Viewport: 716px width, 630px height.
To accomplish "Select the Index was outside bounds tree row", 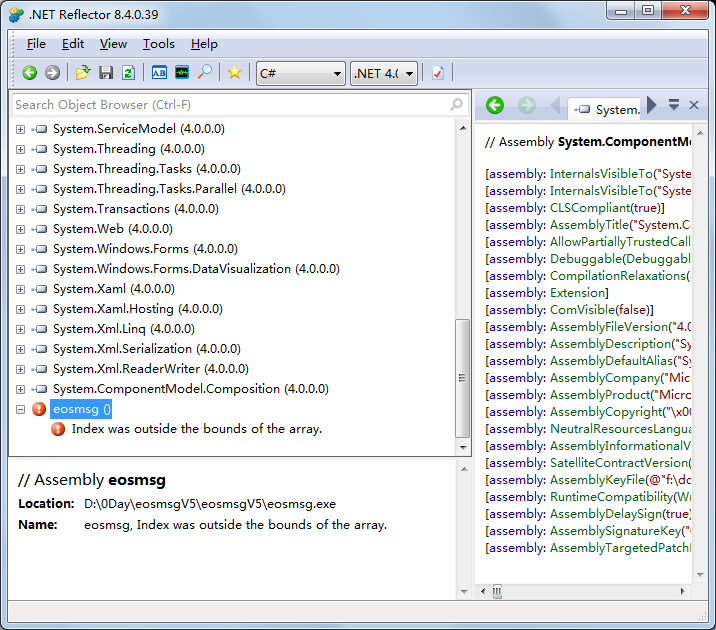I will 196,429.
